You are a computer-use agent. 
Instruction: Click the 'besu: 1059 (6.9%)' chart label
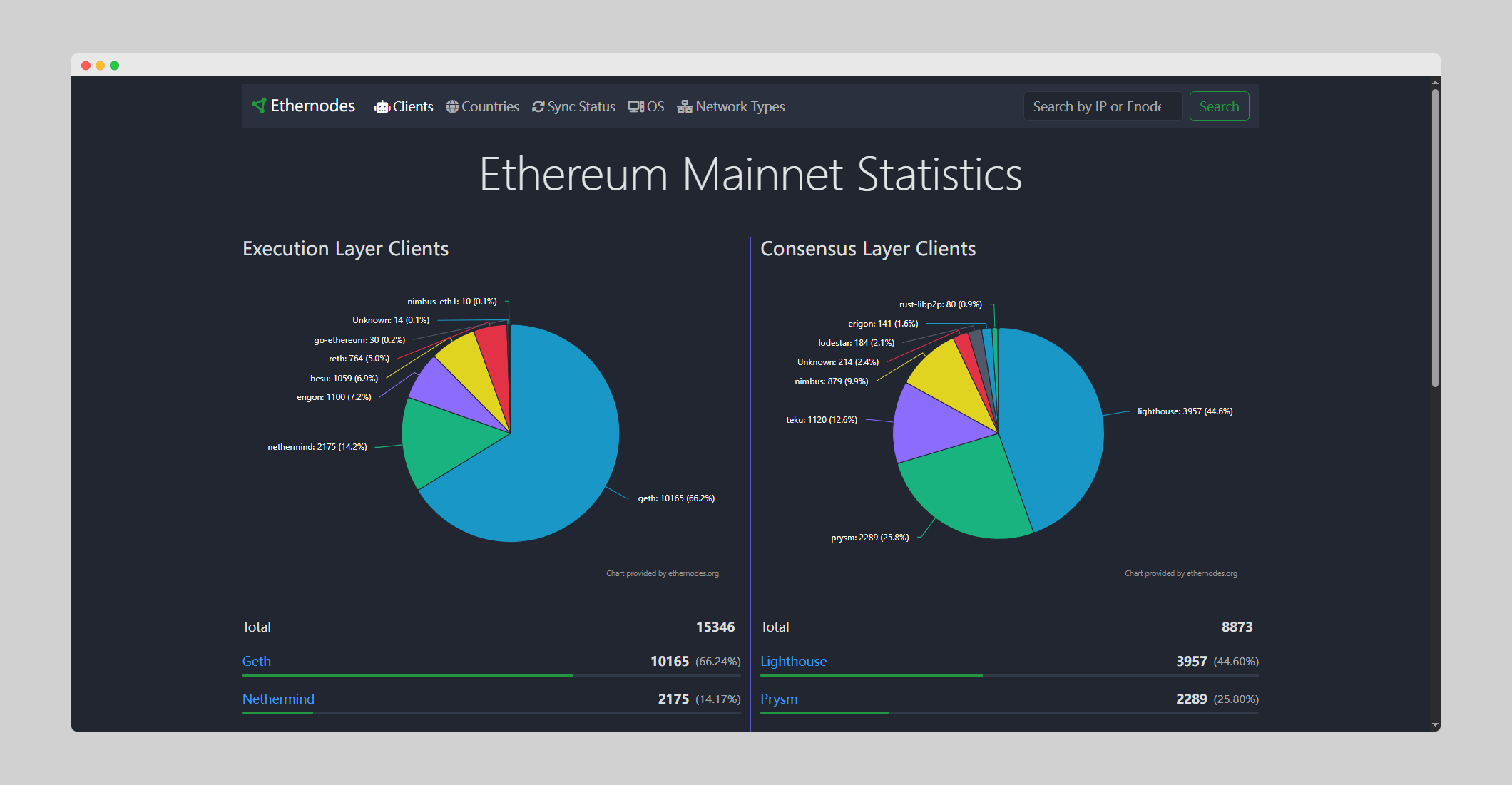coord(344,379)
